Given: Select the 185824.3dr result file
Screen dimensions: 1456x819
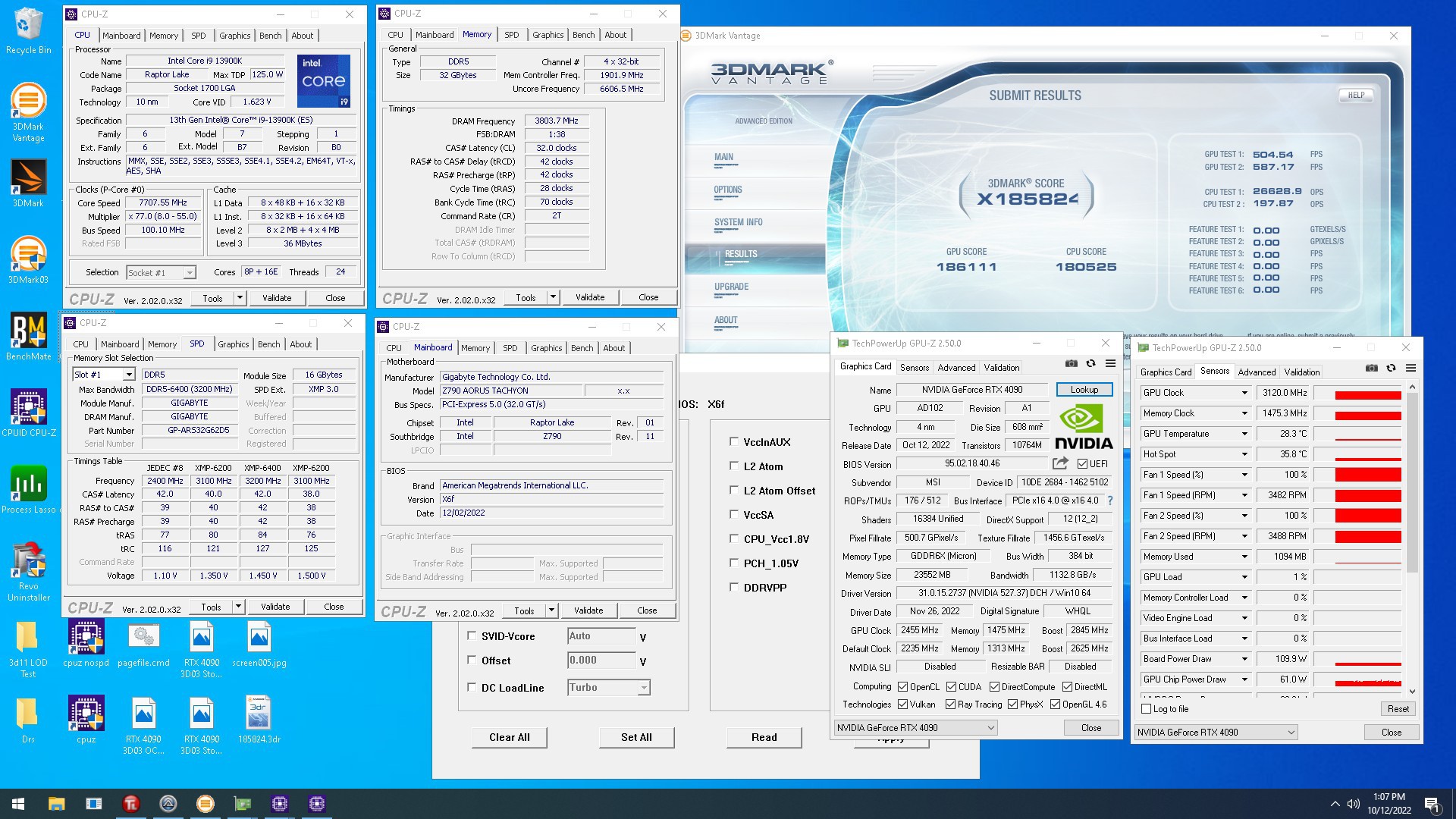Looking at the screenshot, I should 259,719.
